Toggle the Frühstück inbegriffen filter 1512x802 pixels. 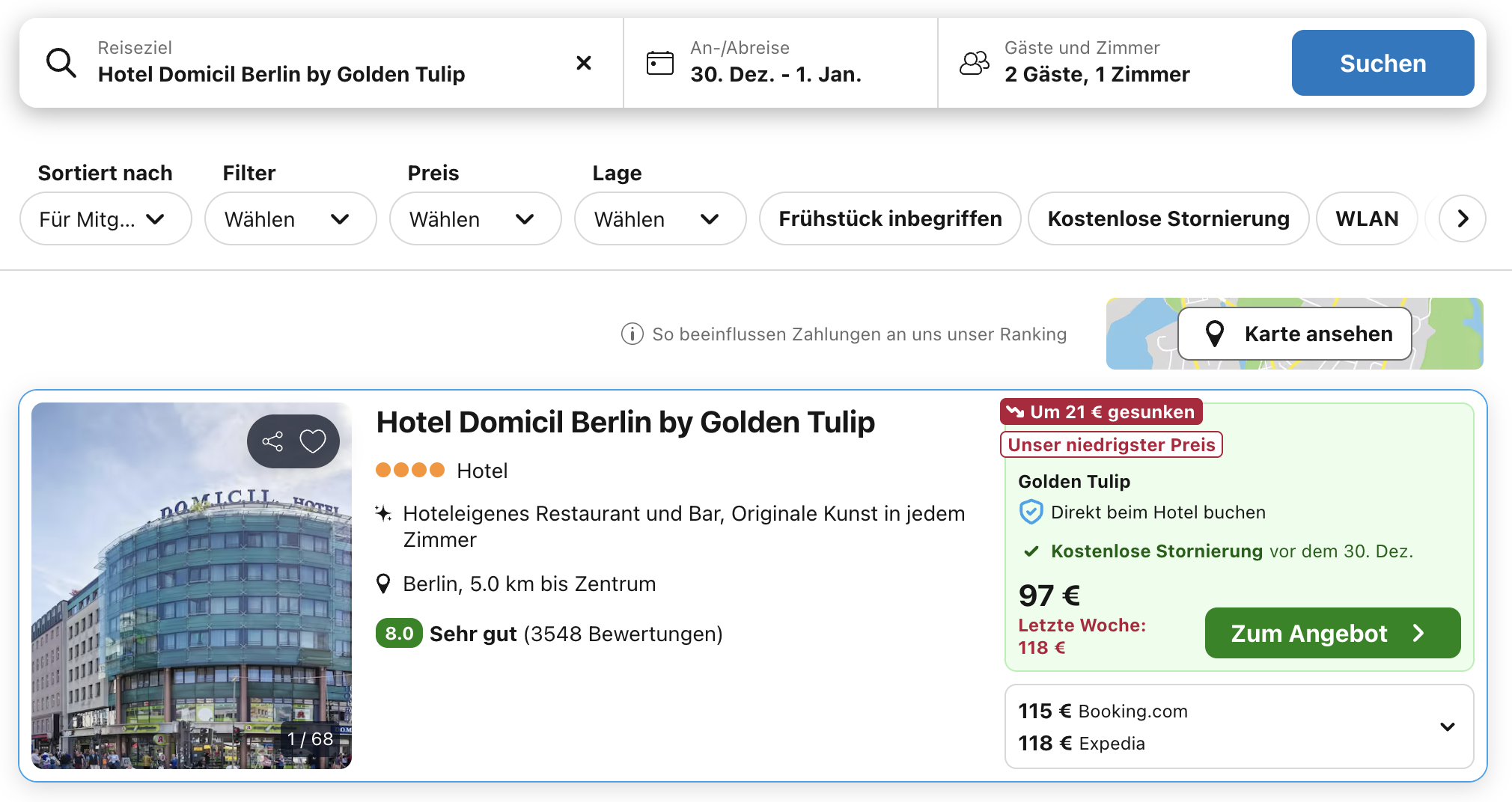(890, 218)
